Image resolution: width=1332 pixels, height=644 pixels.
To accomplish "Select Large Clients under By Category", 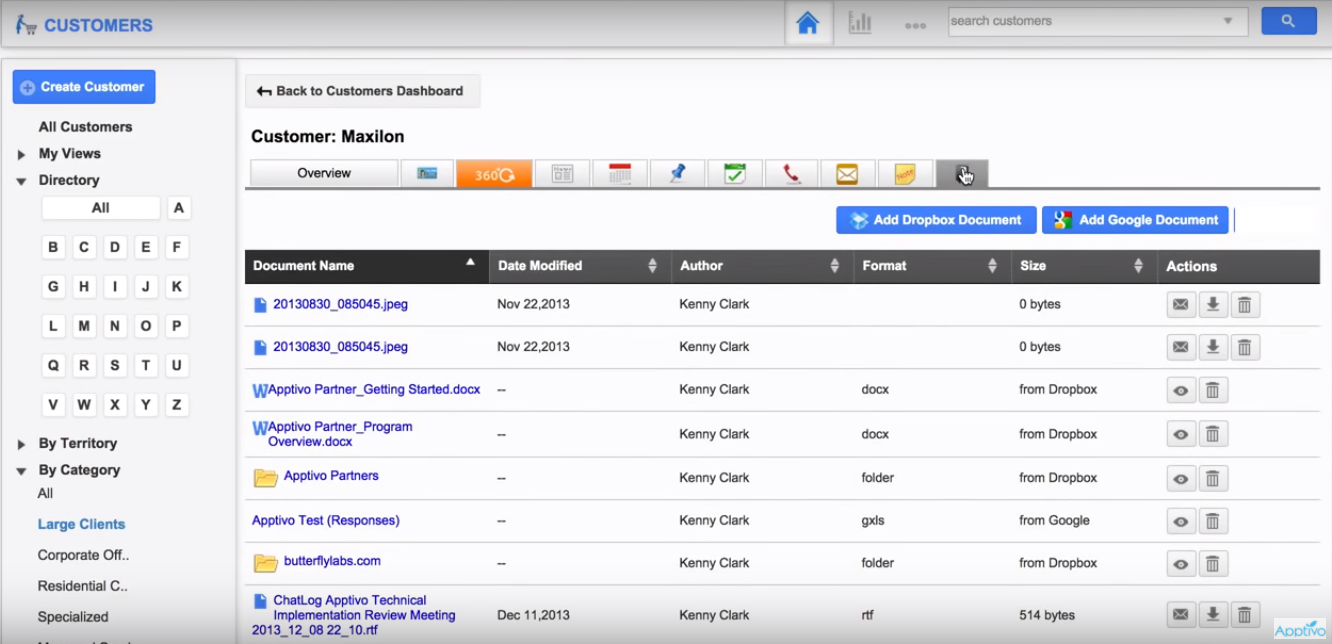I will click(x=81, y=523).
